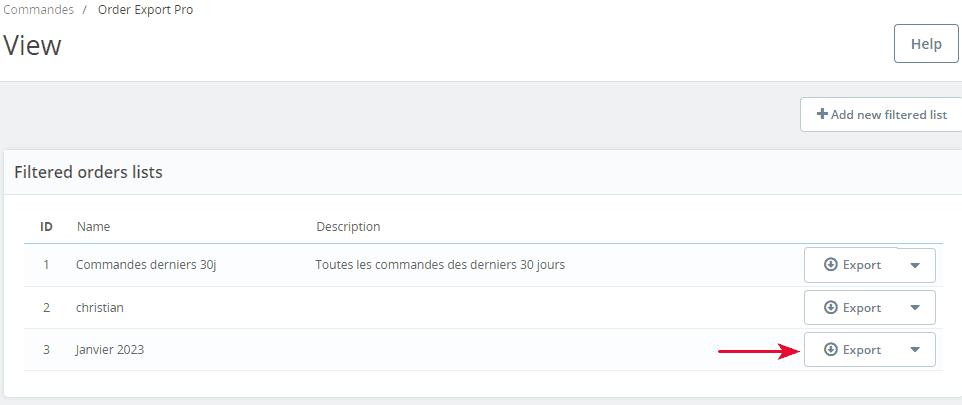Click Order Export Pro breadcrumb

pyautogui.click(x=145, y=10)
